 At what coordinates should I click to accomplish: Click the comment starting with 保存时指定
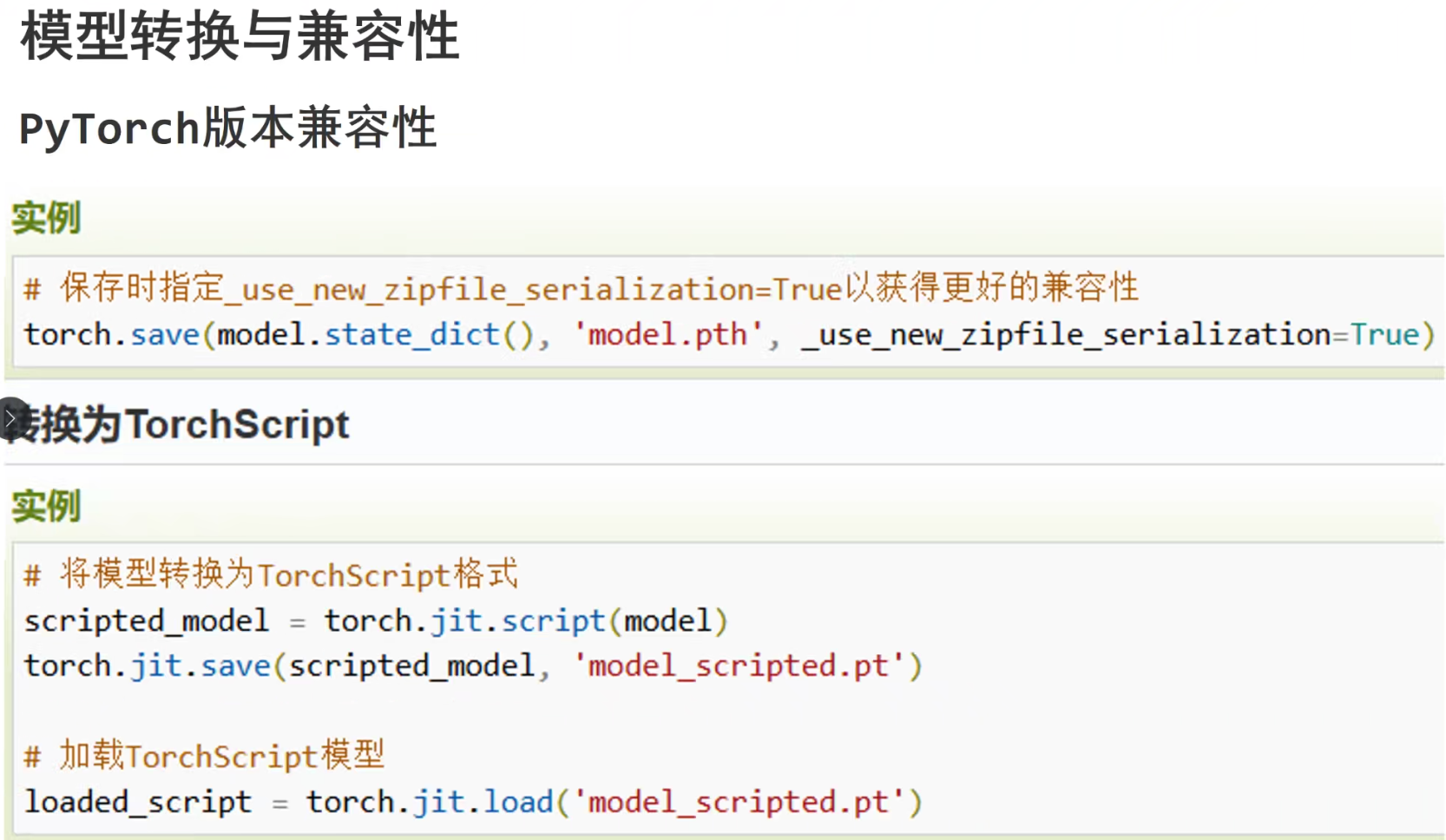[582, 288]
